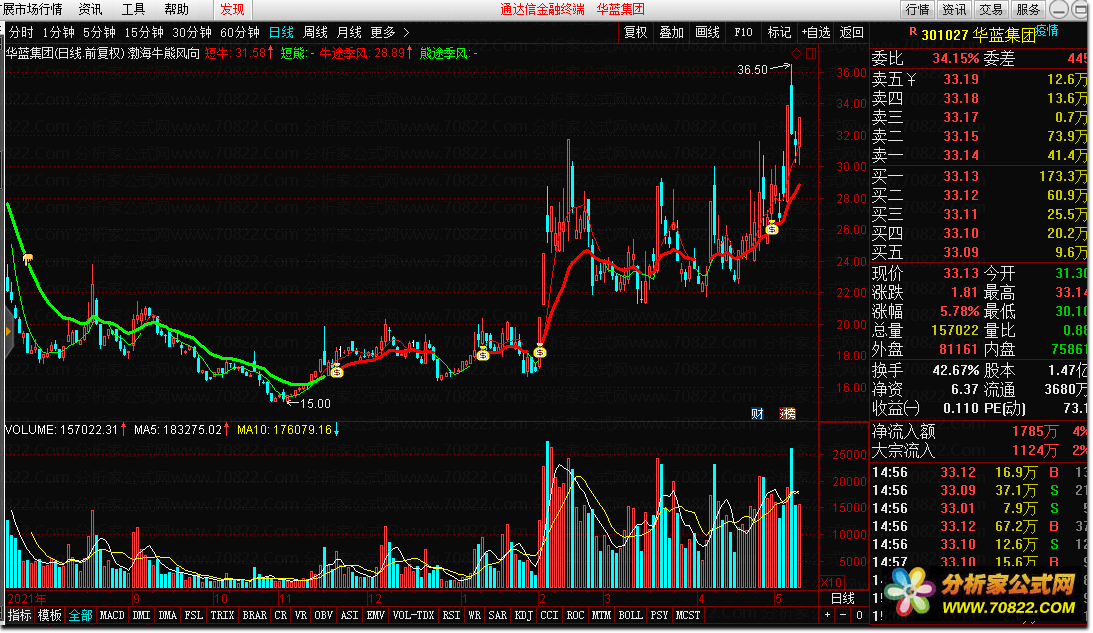
Task: Switch to the SAR indicator tab
Action: pos(498,615)
